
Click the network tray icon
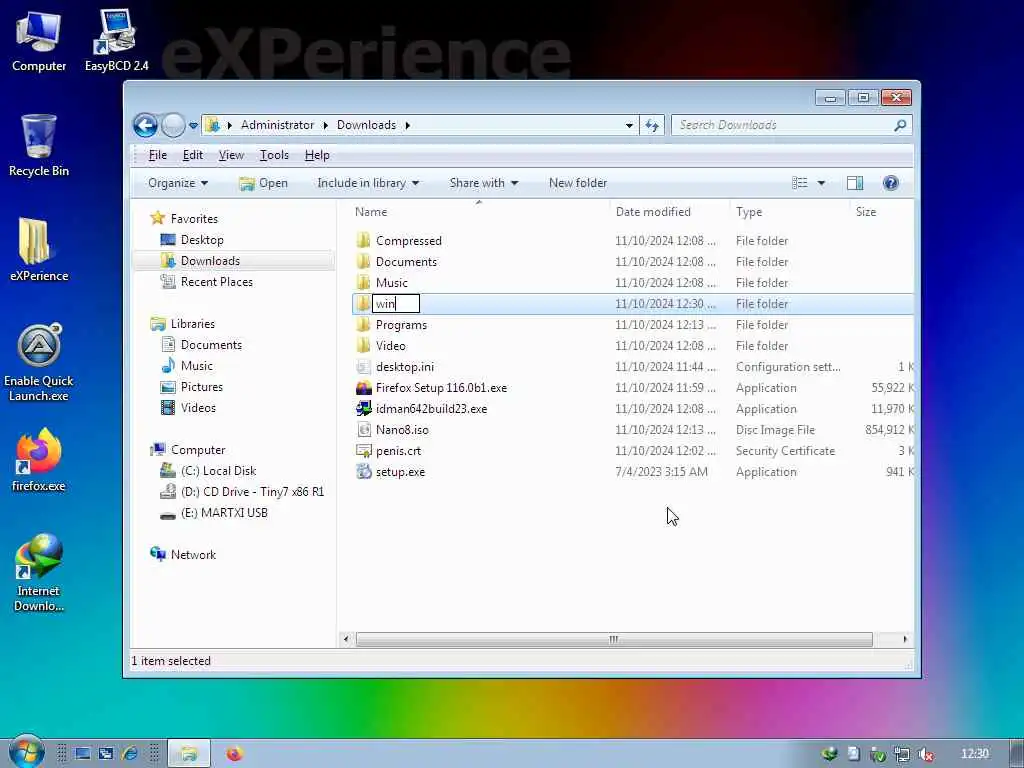click(x=902, y=754)
